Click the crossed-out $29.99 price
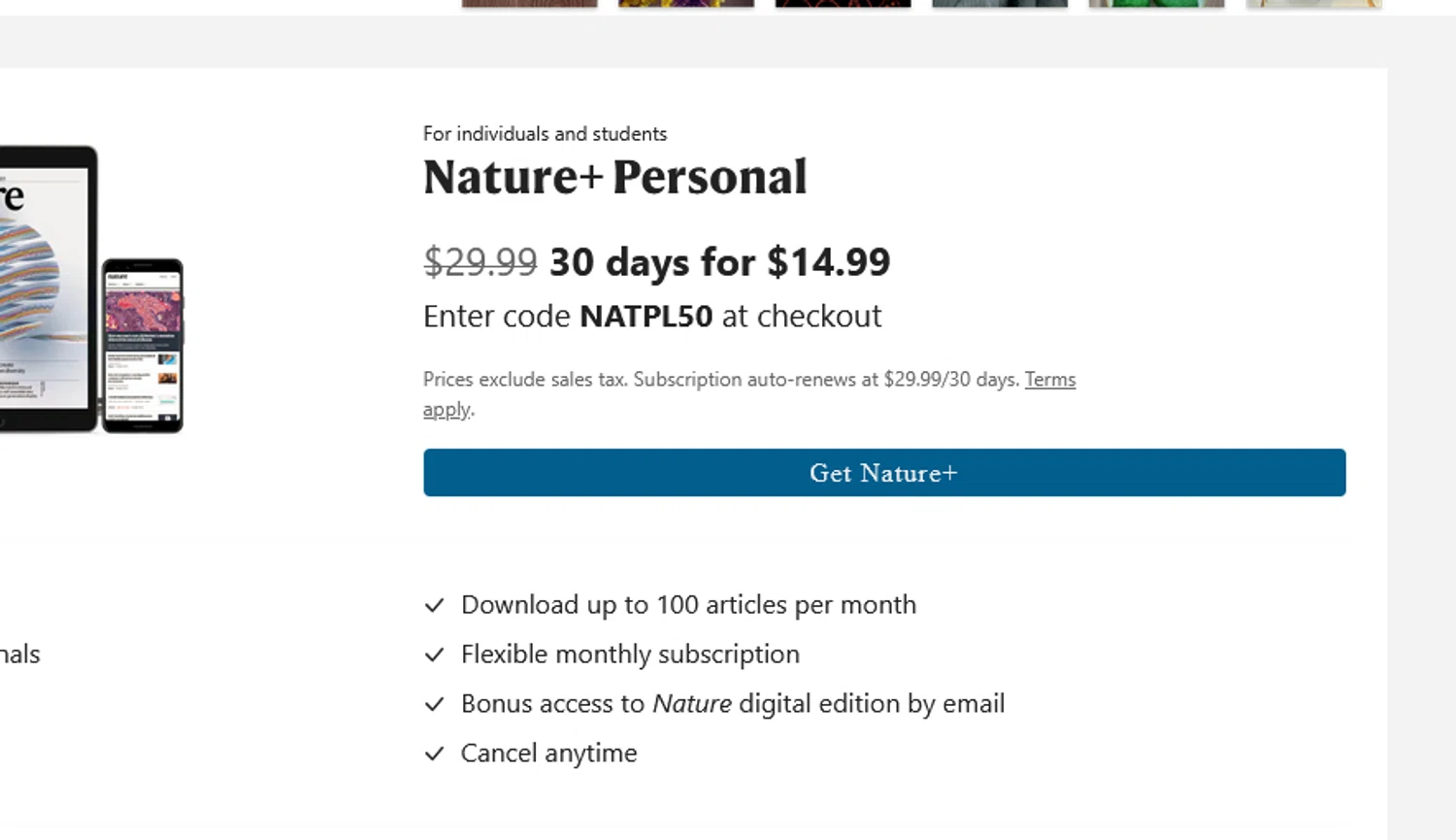Screen dimensions: 1456x840 480,262
